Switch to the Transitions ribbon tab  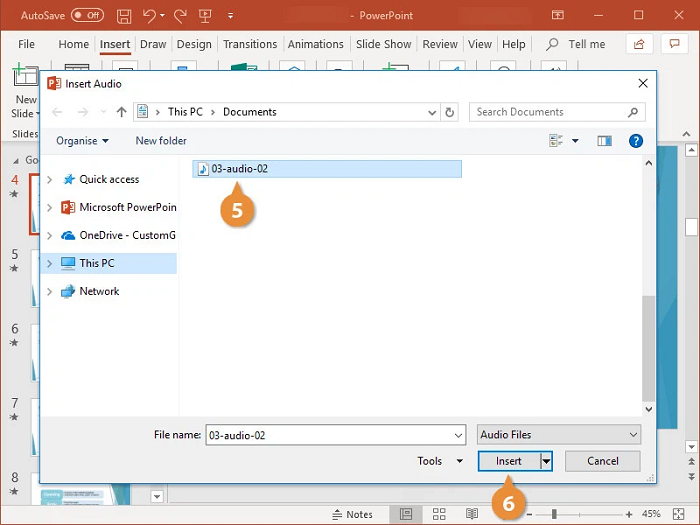coord(250,44)
